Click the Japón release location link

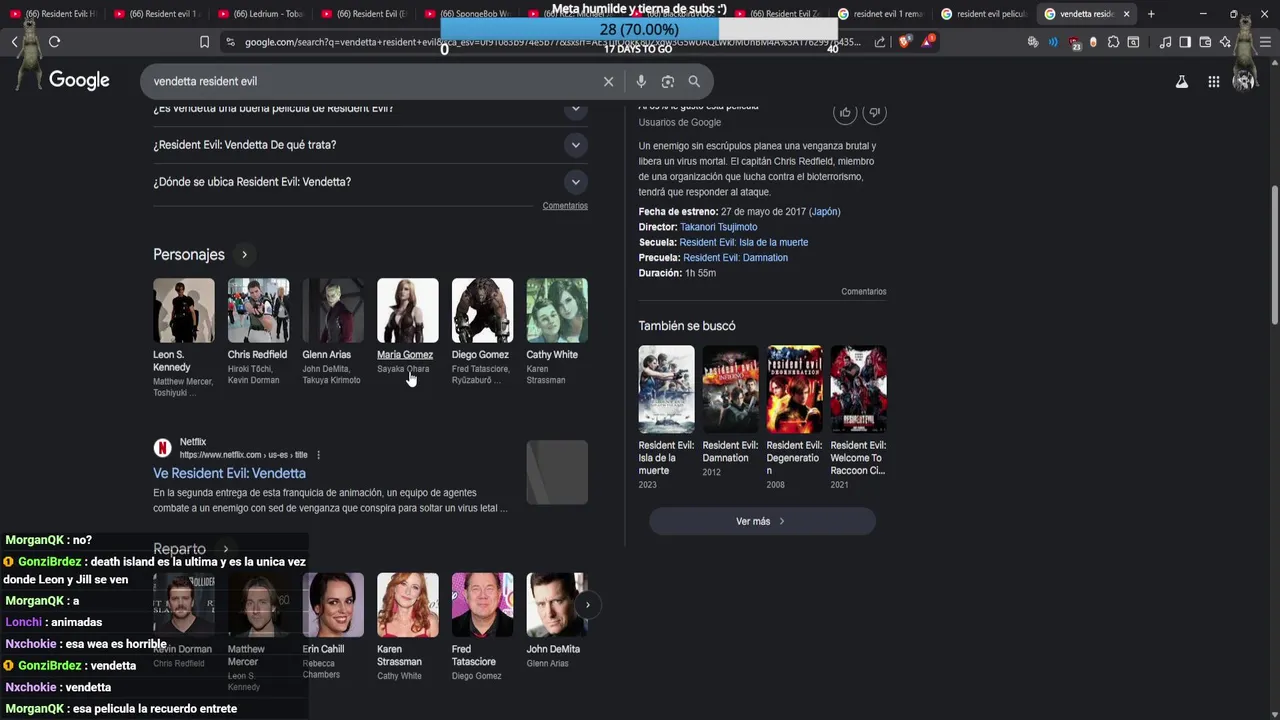825,212
